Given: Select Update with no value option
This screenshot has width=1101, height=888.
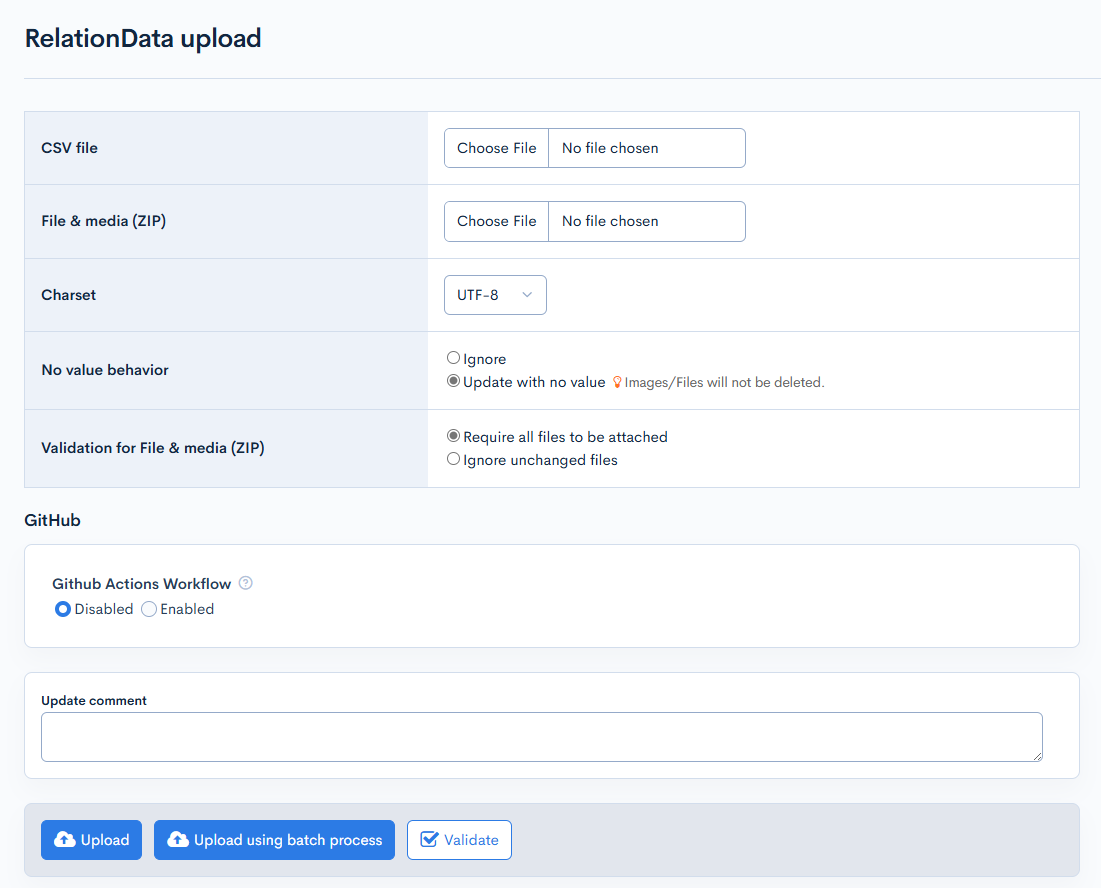Looking at the screenshot, I should tap(453, 380).
